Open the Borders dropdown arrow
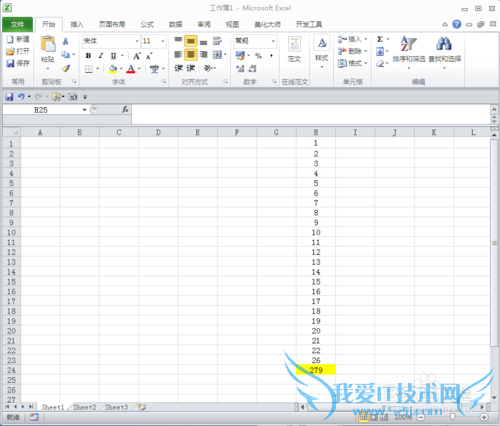This screenshot has height=426, width=500. pyautogui.click(x=98, y=69)
